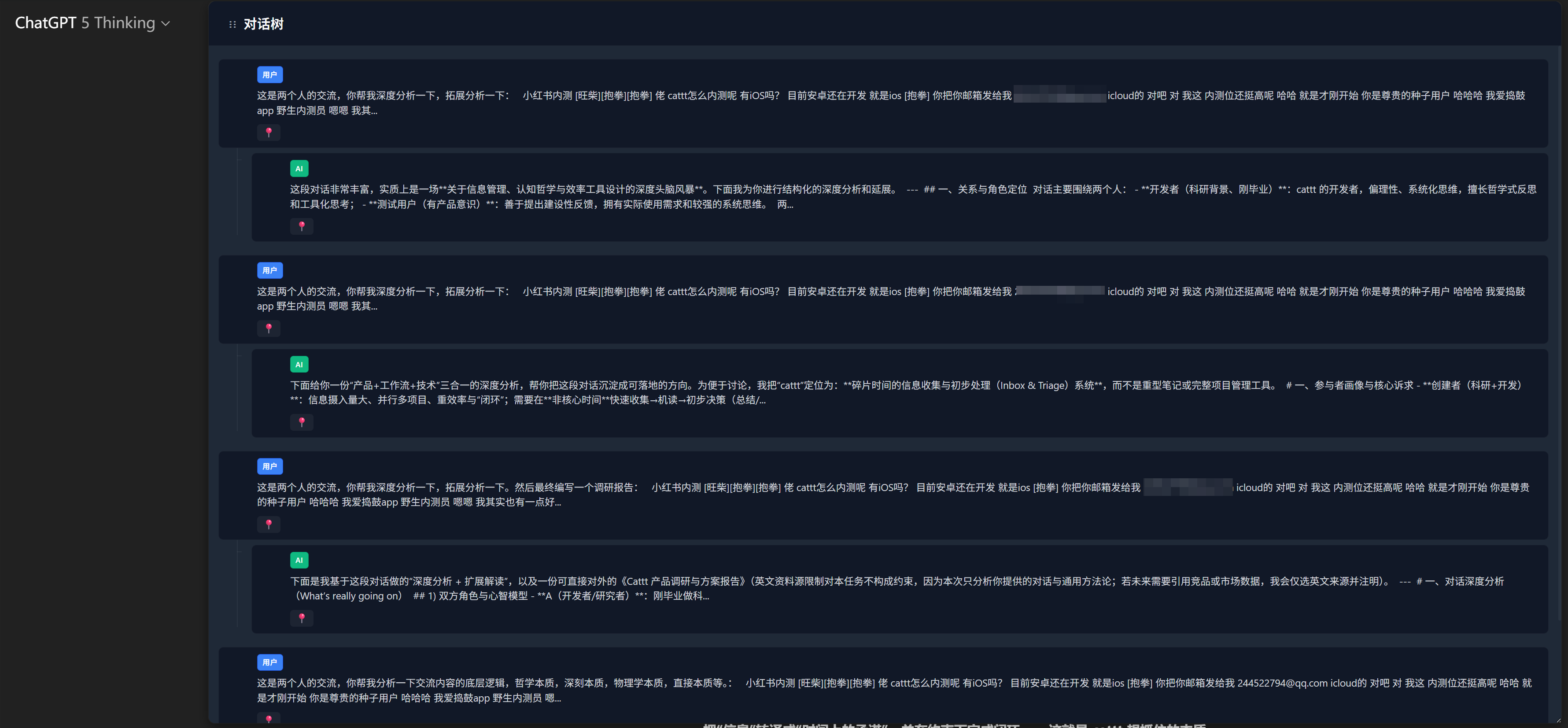1568x728 pixels.
Task: Pin the AI reply beginning 下面给你一份
Action: (x=301, y=422)
